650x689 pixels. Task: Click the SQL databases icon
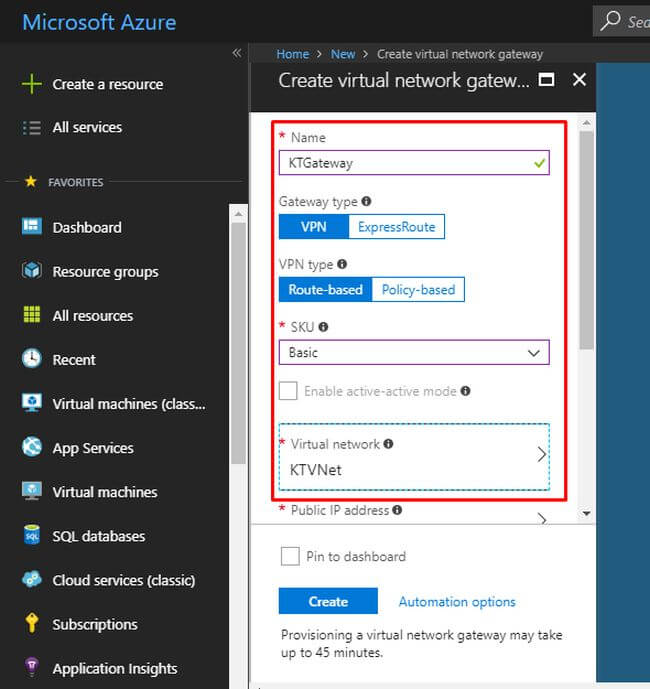click(32, 535)
